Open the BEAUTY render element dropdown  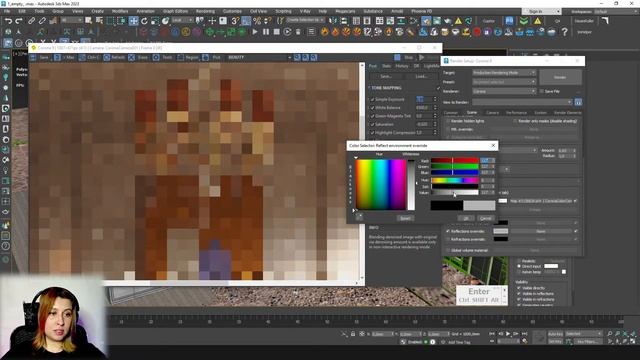pos(259,58)
